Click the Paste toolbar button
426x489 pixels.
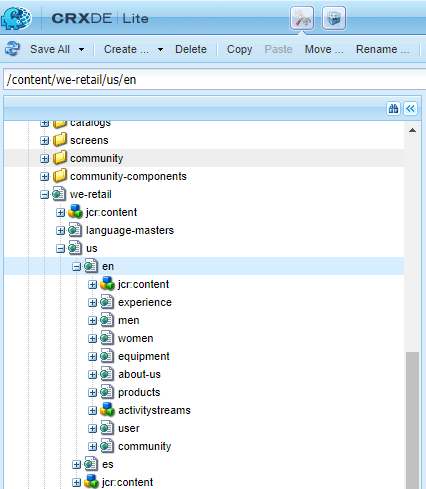(x=278, y=49)
